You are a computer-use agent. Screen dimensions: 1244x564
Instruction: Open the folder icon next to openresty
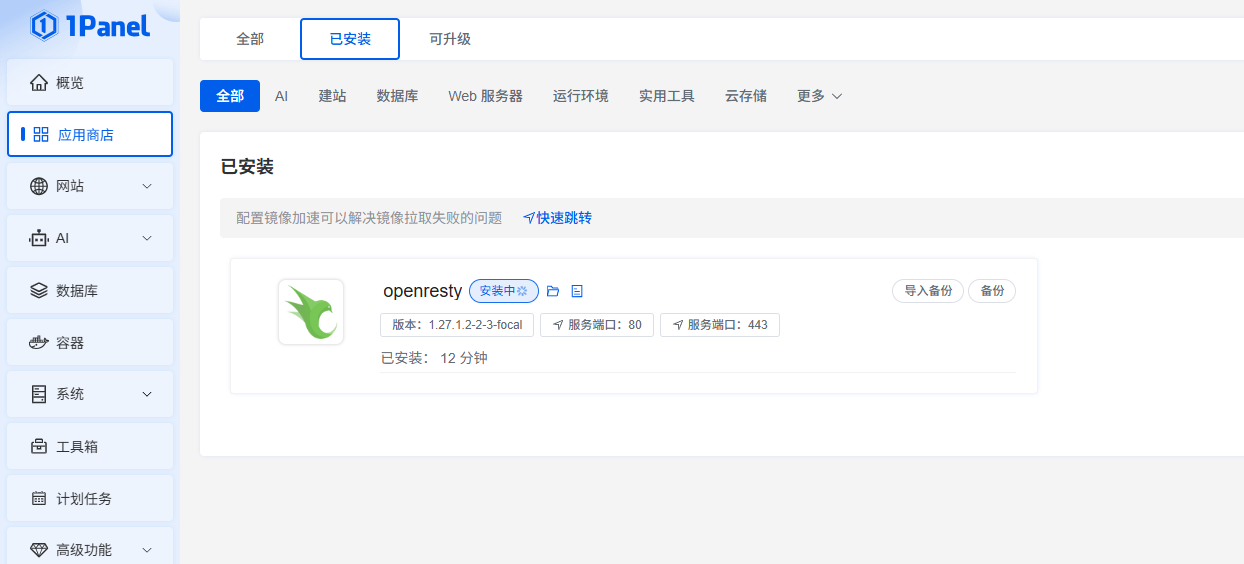[x=553, y=291]
